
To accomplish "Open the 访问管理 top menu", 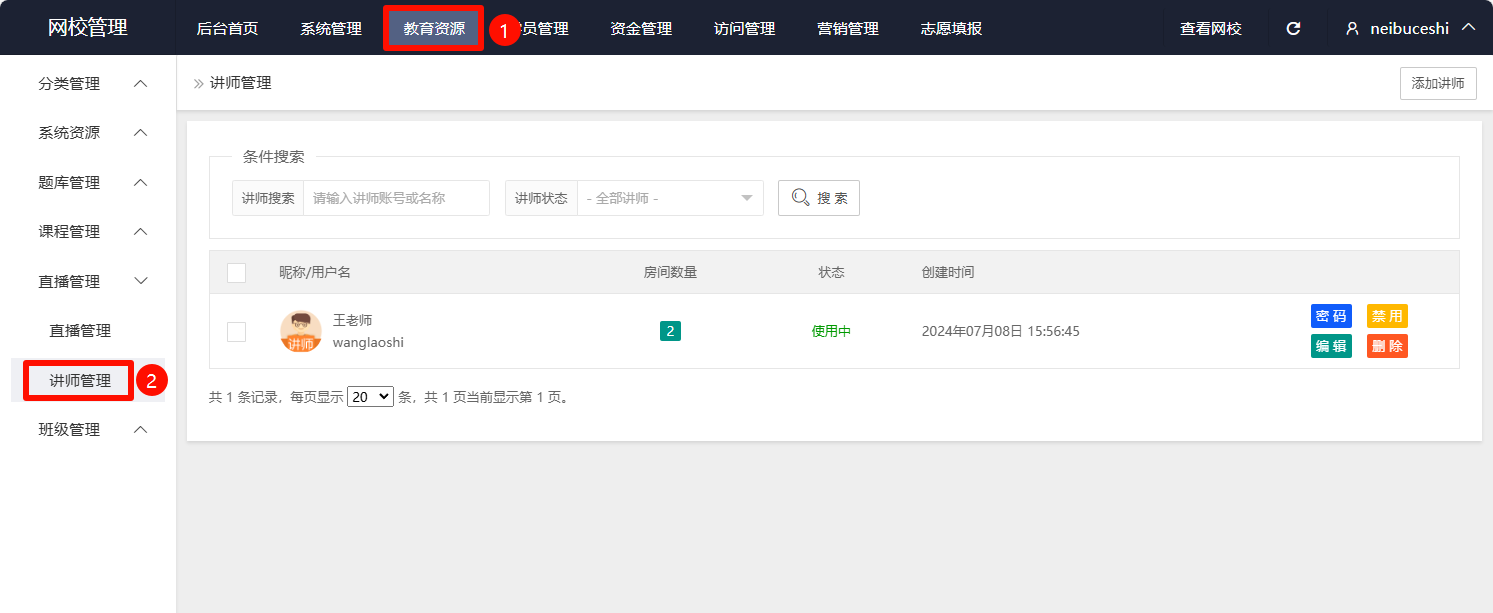I will (x=744, y=29).
